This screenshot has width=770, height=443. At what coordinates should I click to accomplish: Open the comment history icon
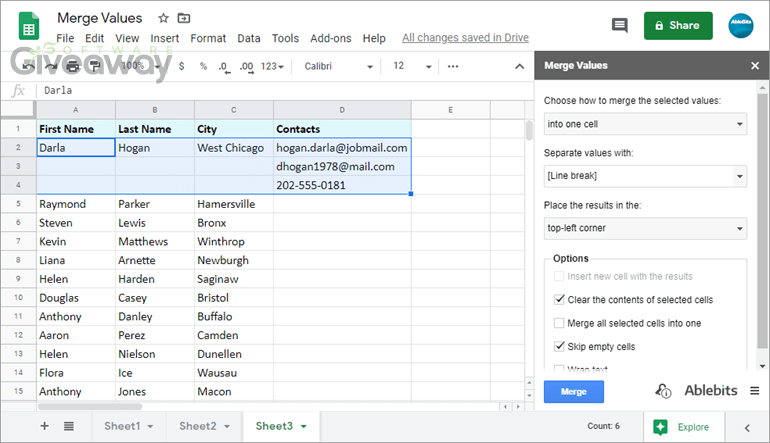click(620, 25)
